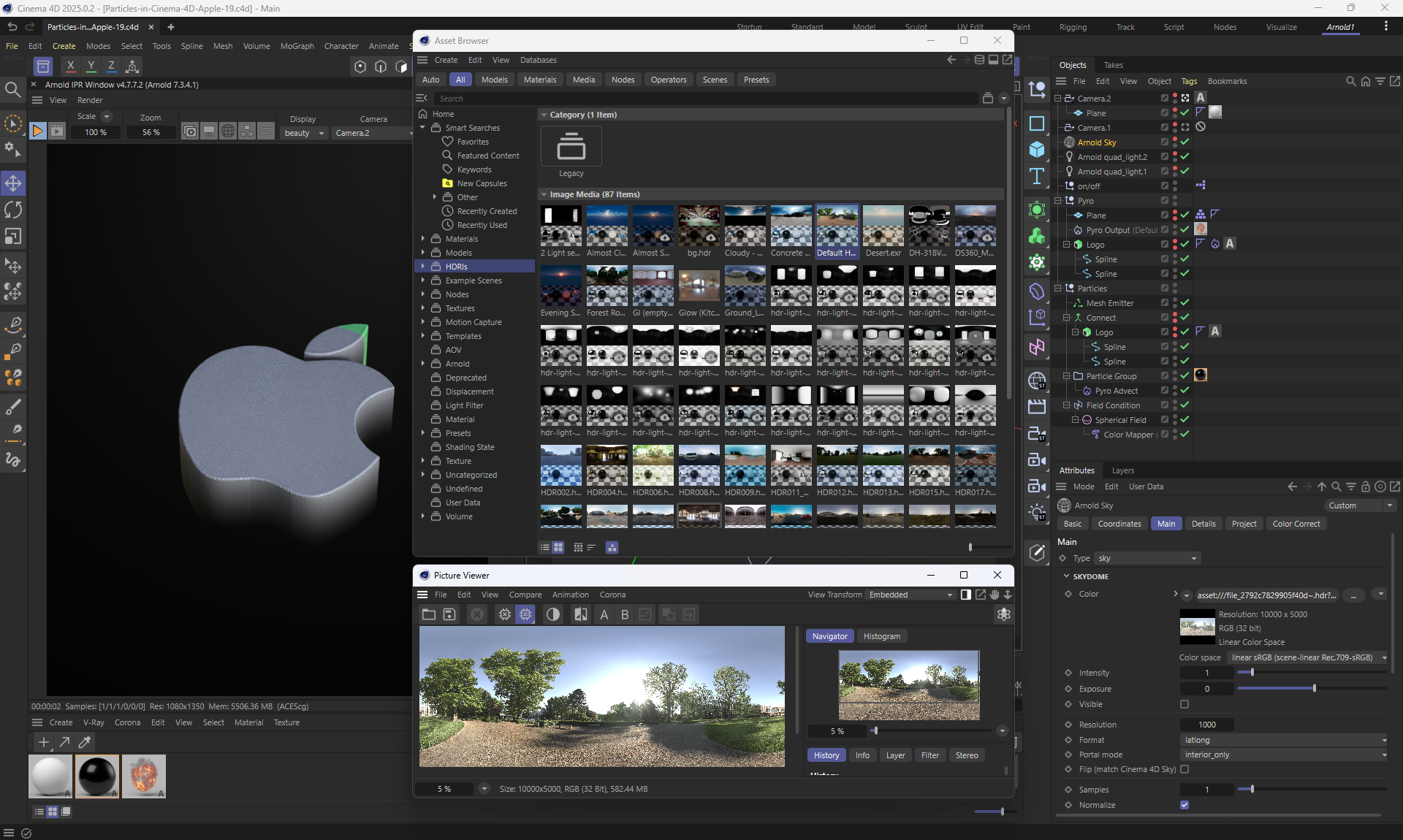Open the Display beauty dropdown

pos(304,133)
